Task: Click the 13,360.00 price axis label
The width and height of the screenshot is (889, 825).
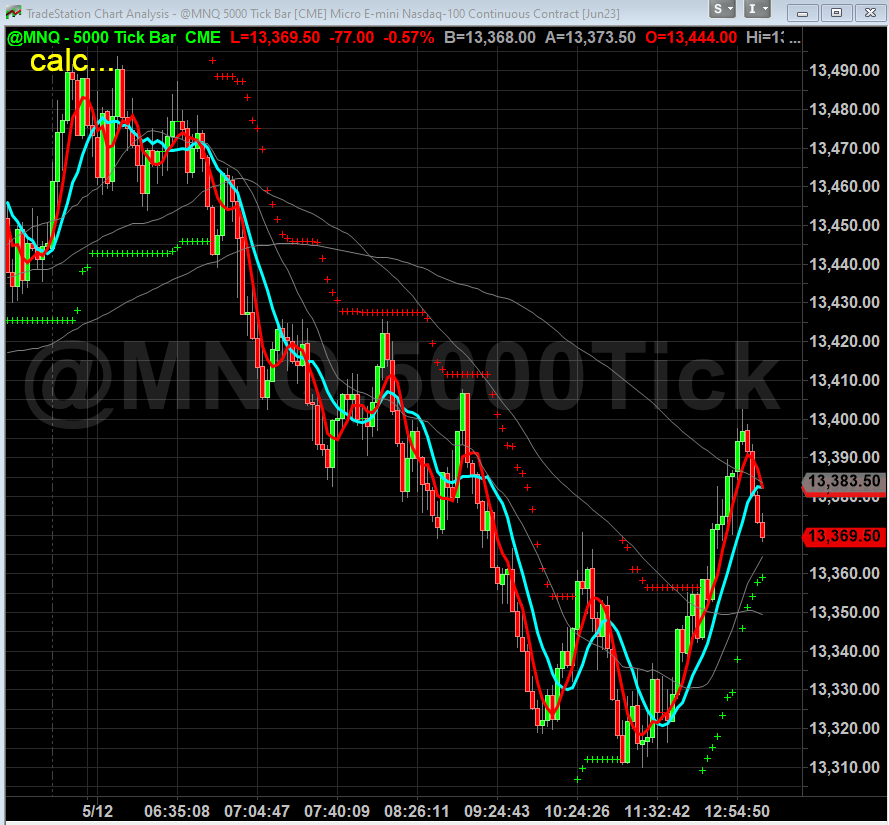Action: [844, 573]
